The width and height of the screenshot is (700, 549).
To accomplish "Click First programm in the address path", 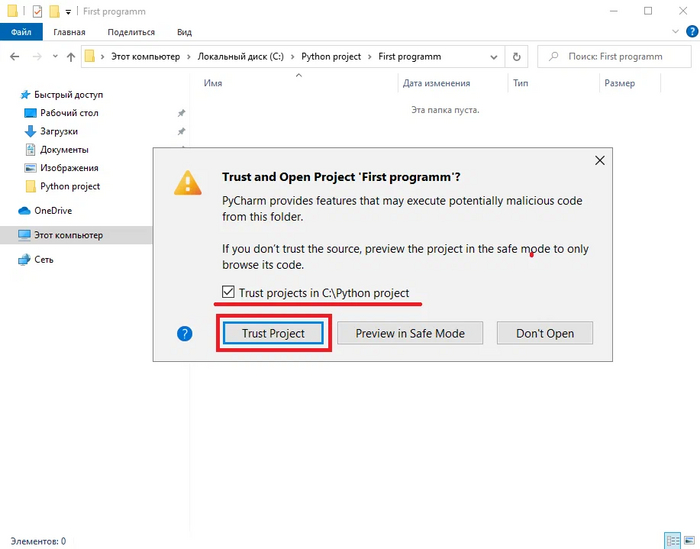I will pyautogui.click(x=409, y=57).
